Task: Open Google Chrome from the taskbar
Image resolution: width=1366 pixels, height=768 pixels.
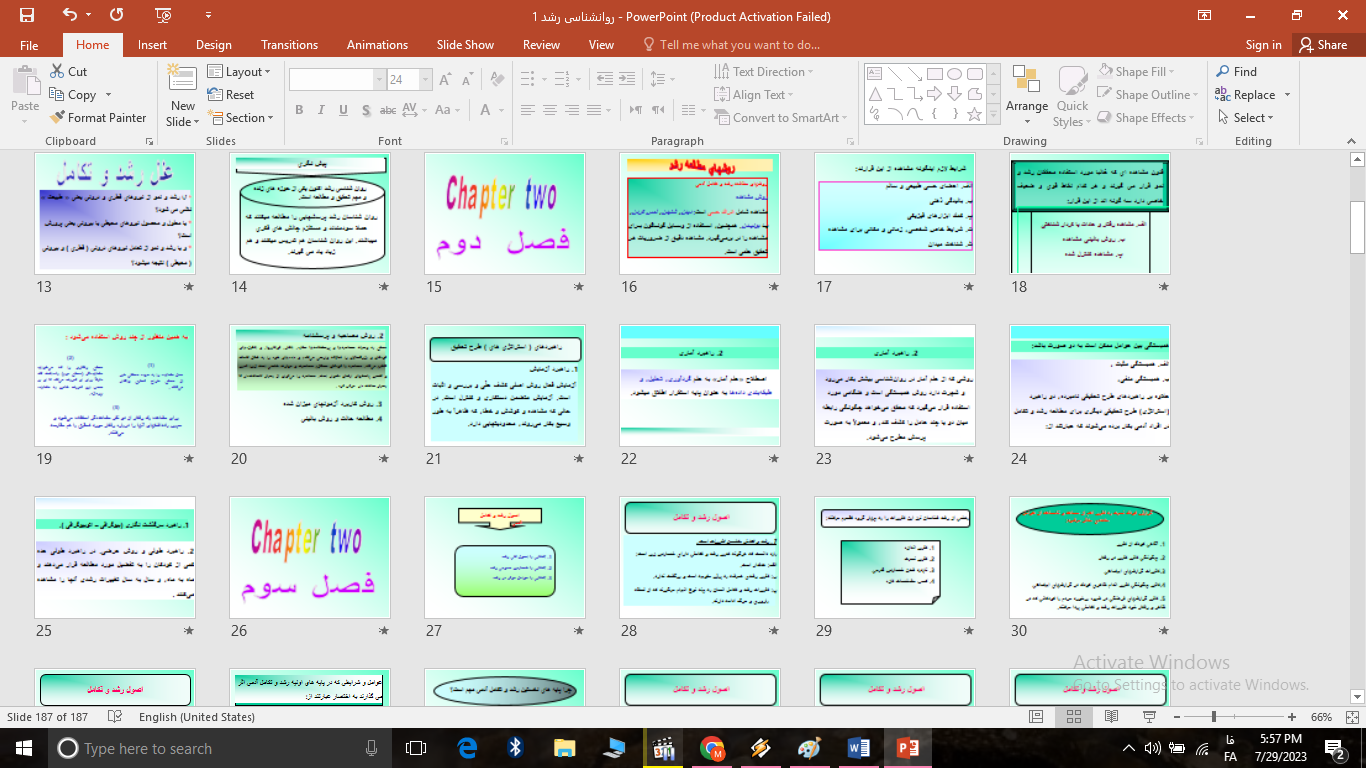Action: [712, 748]
